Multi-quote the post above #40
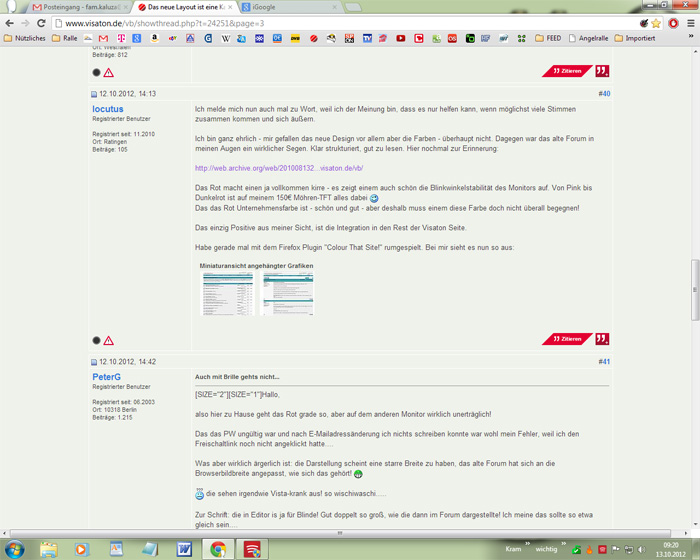Screen dimensions: 700x560 [602, 71]
